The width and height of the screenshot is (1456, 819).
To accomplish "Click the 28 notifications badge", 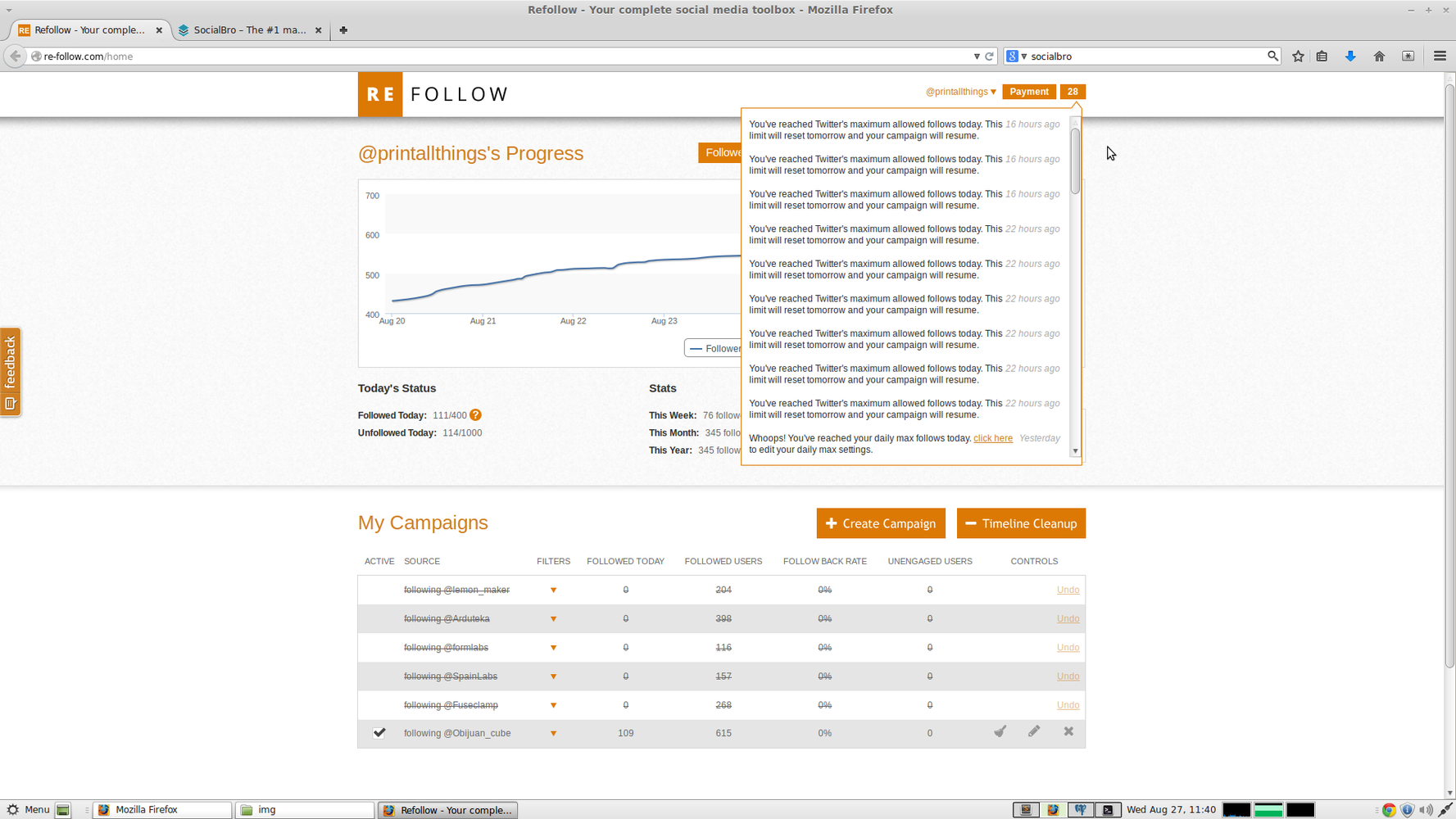I will coord(1072,92).
